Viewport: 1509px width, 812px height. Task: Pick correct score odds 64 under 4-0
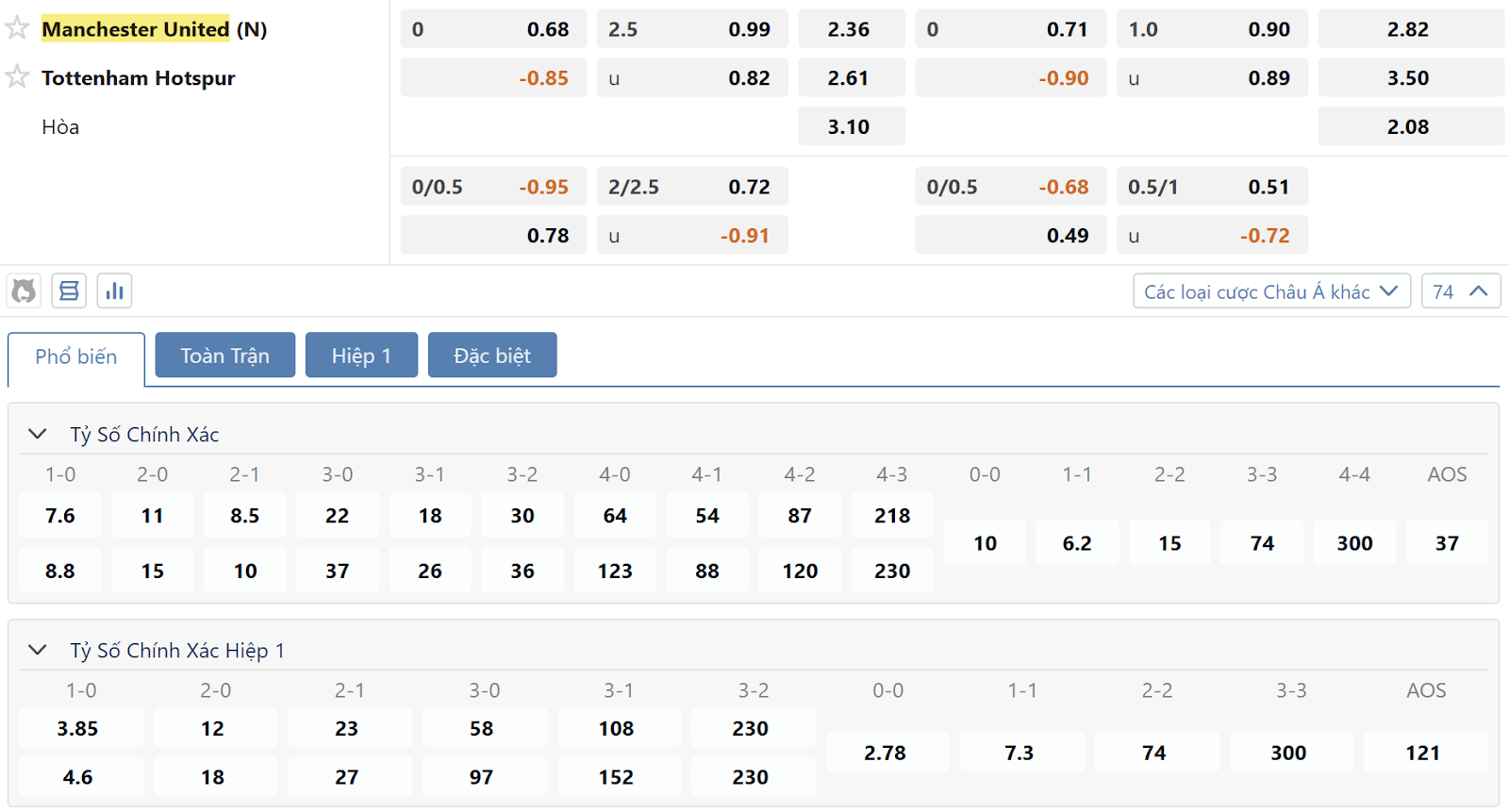click(x=615, y=516)
